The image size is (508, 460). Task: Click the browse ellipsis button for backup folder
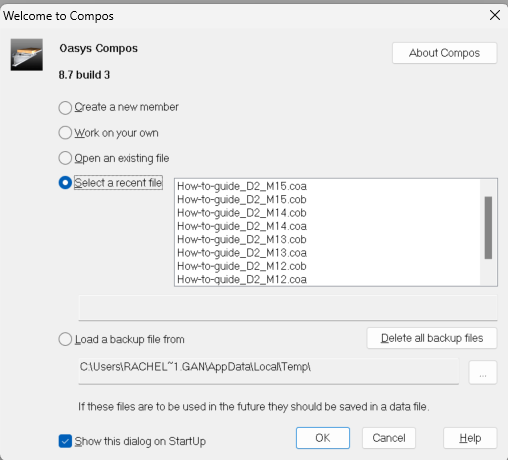(483, 372)
